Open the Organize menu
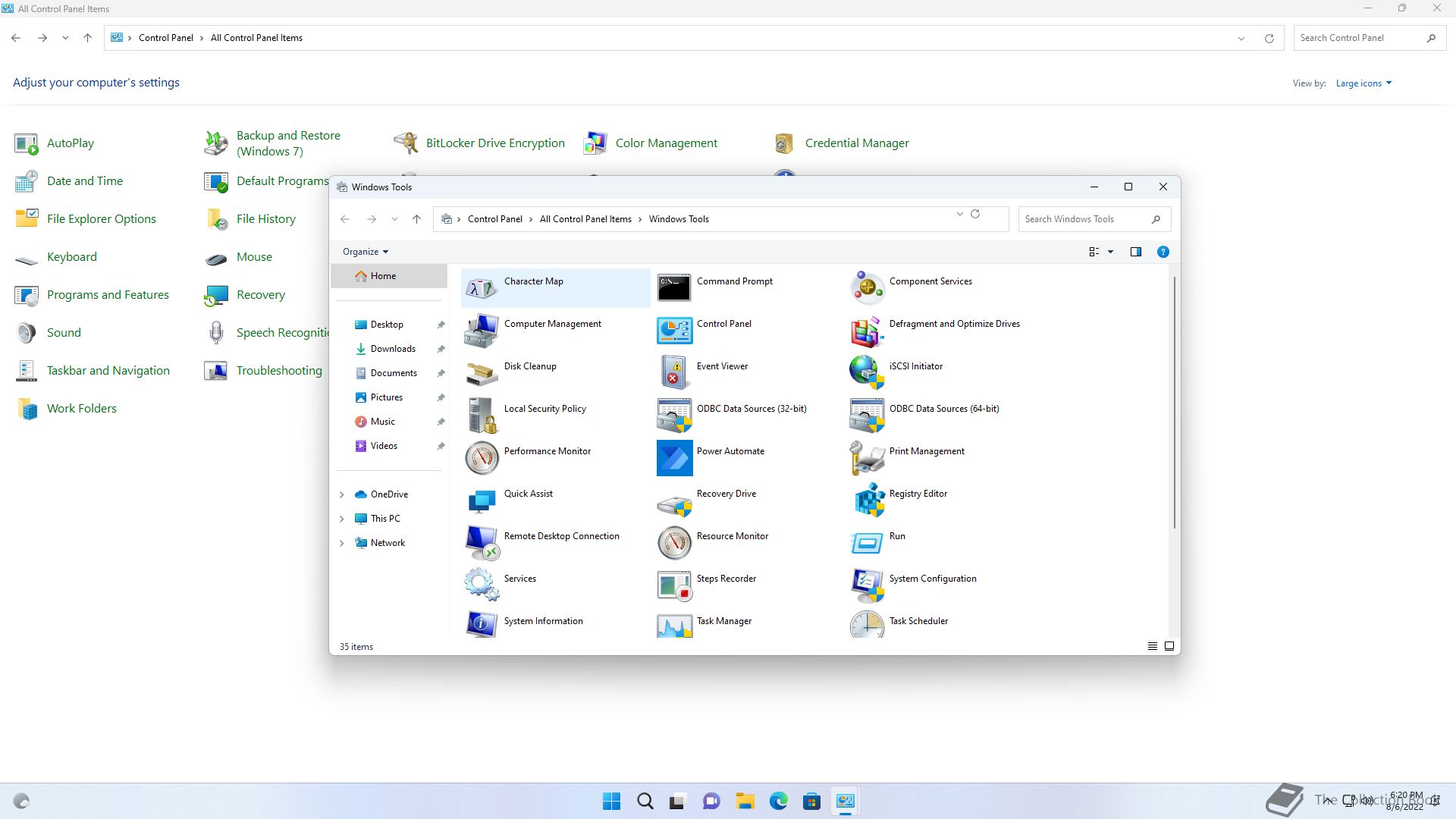 366,252
